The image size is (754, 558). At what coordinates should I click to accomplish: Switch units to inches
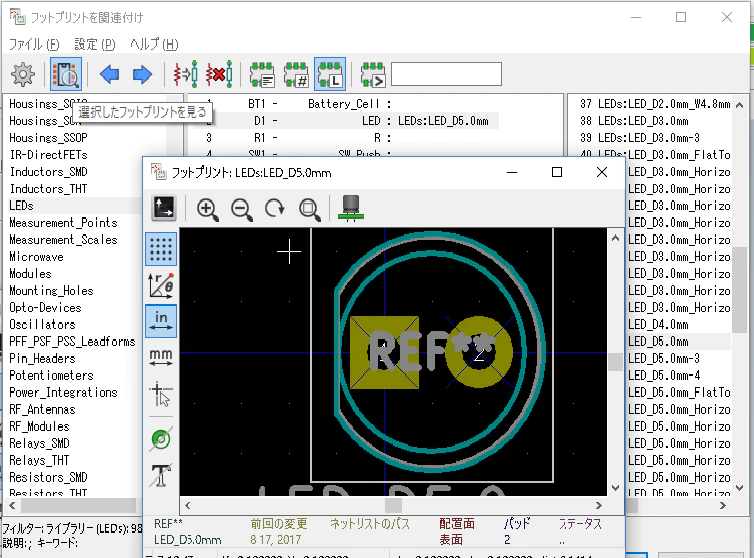161,321
